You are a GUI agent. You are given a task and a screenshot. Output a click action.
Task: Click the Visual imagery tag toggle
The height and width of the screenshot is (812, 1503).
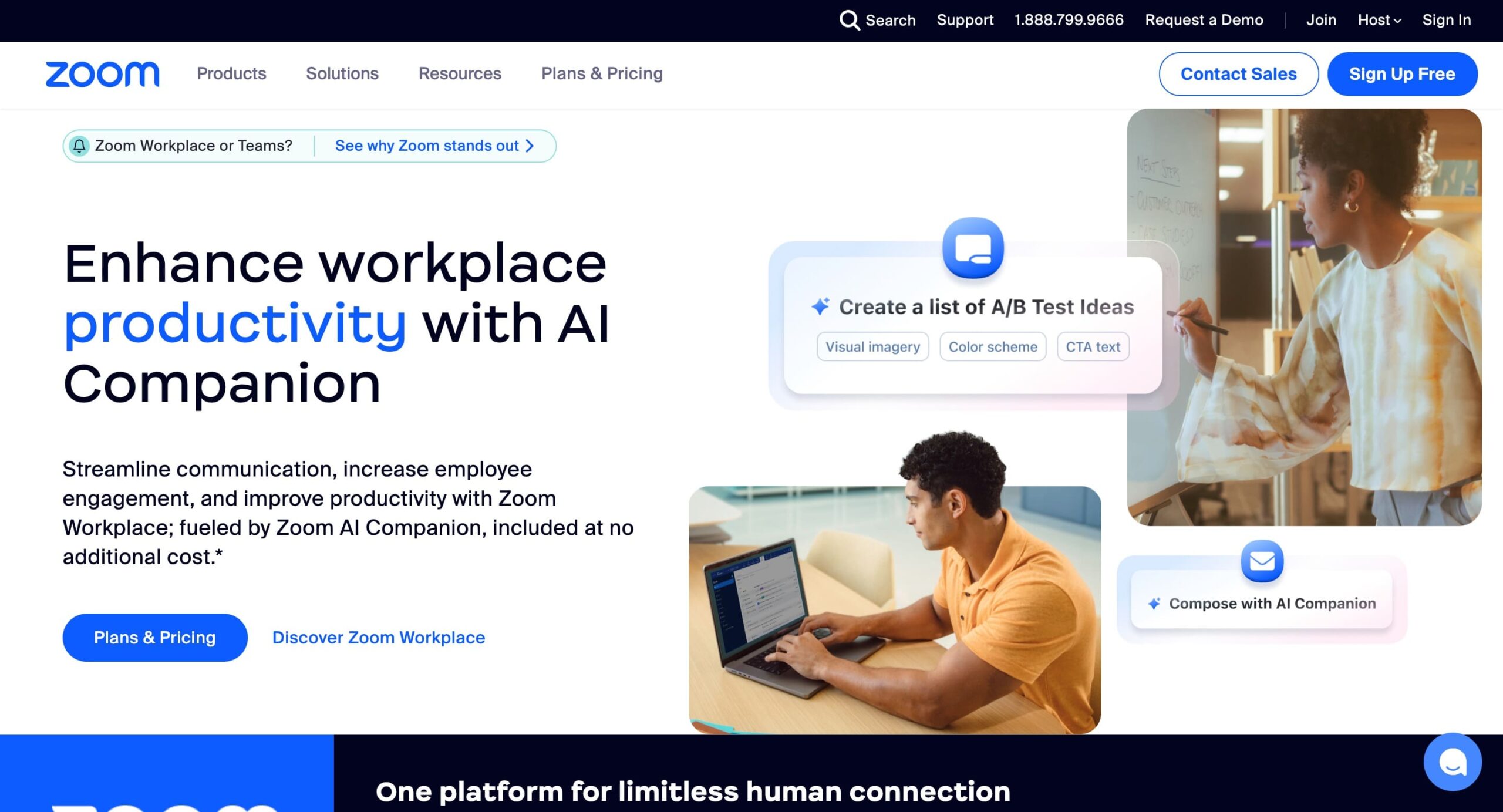[871, 347]
